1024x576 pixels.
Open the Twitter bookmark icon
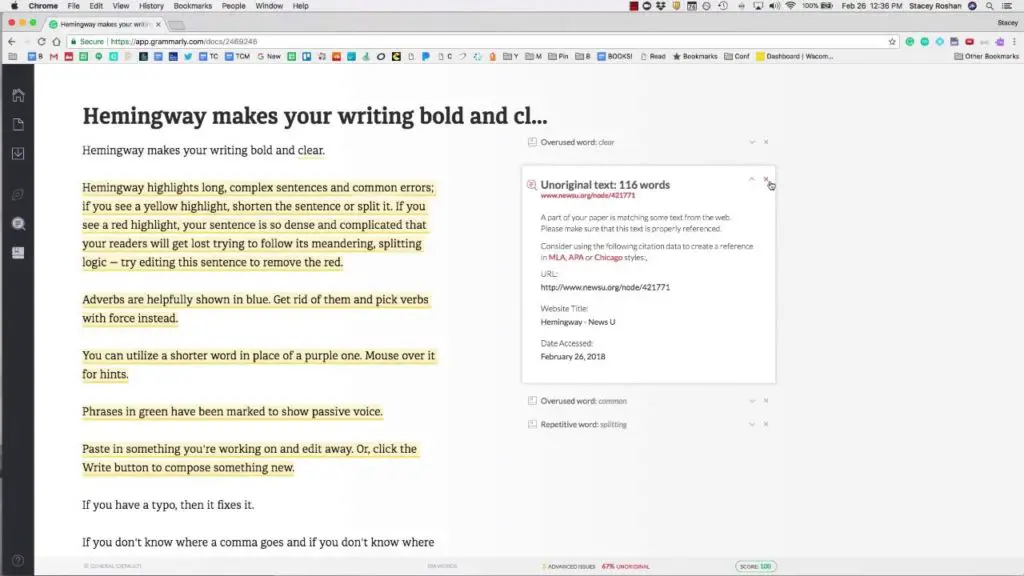point(188,57)
